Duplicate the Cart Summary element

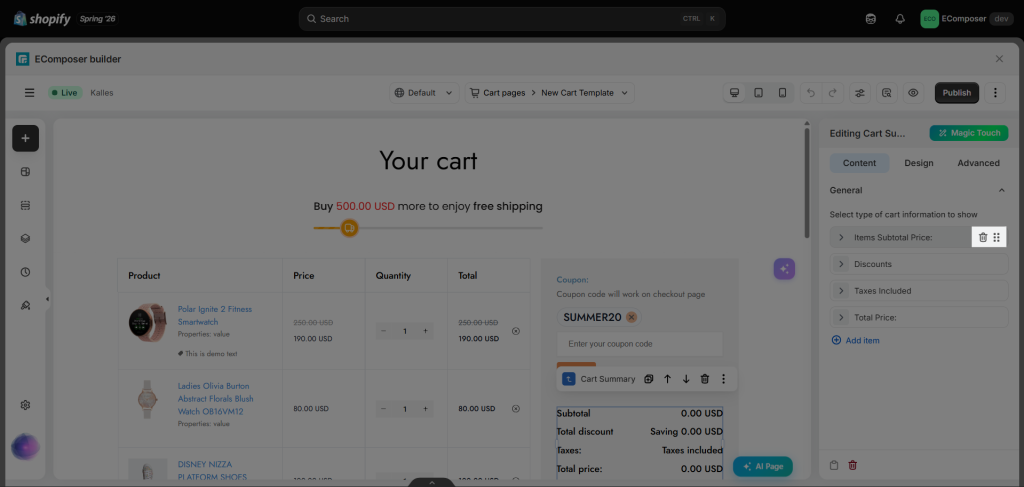[x=648, y=379]
